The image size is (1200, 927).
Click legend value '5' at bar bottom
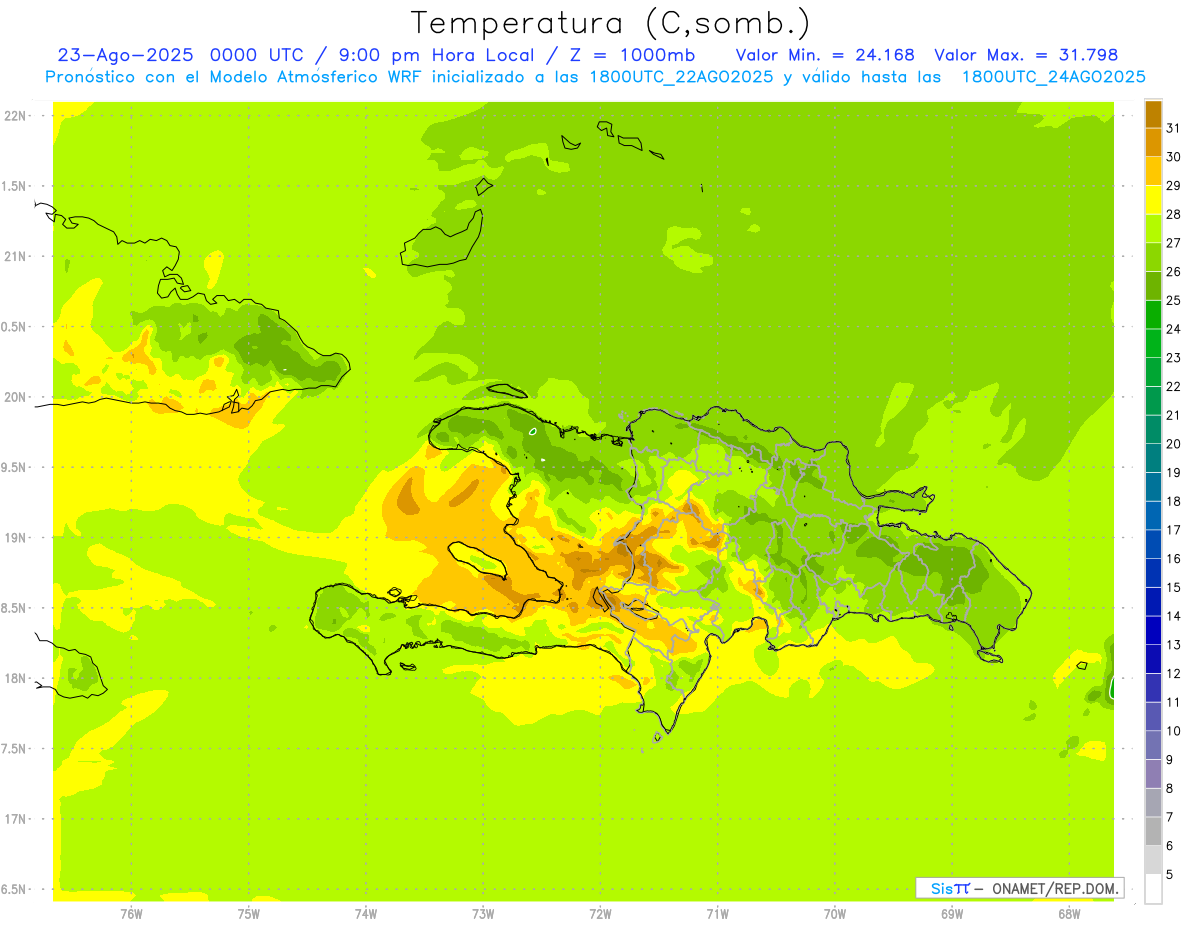click(1170, 875)
